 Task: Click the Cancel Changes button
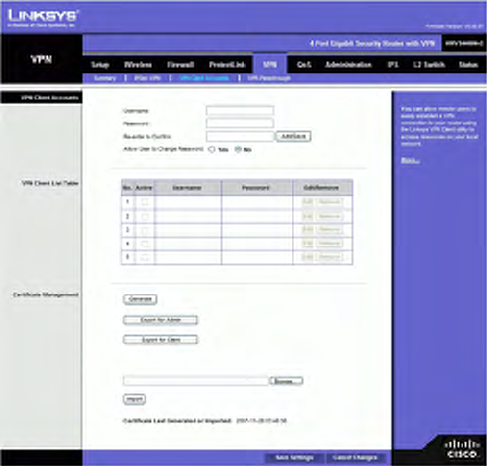coord(355,458)
